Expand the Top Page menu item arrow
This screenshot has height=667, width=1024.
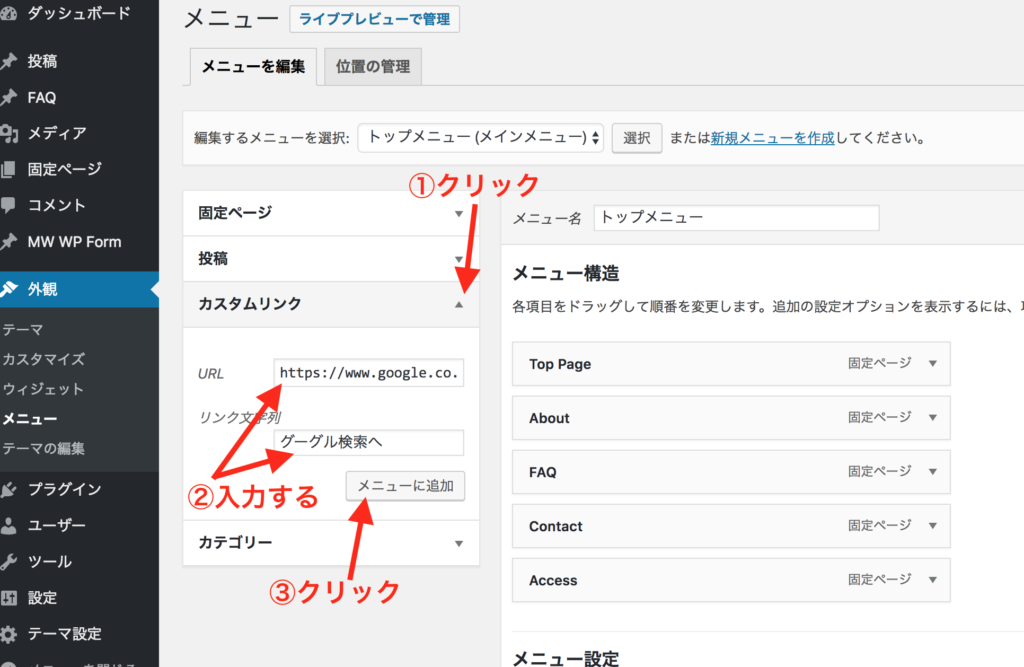click(x=932, y=364)
